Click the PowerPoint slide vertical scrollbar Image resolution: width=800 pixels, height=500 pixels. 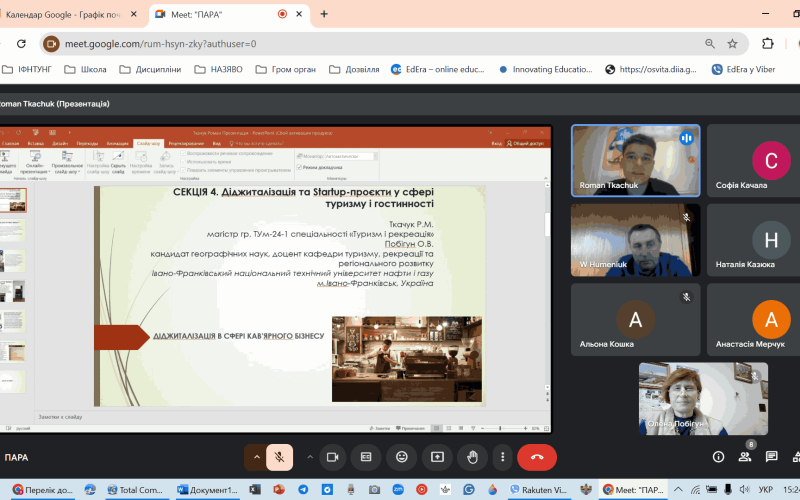547,286
